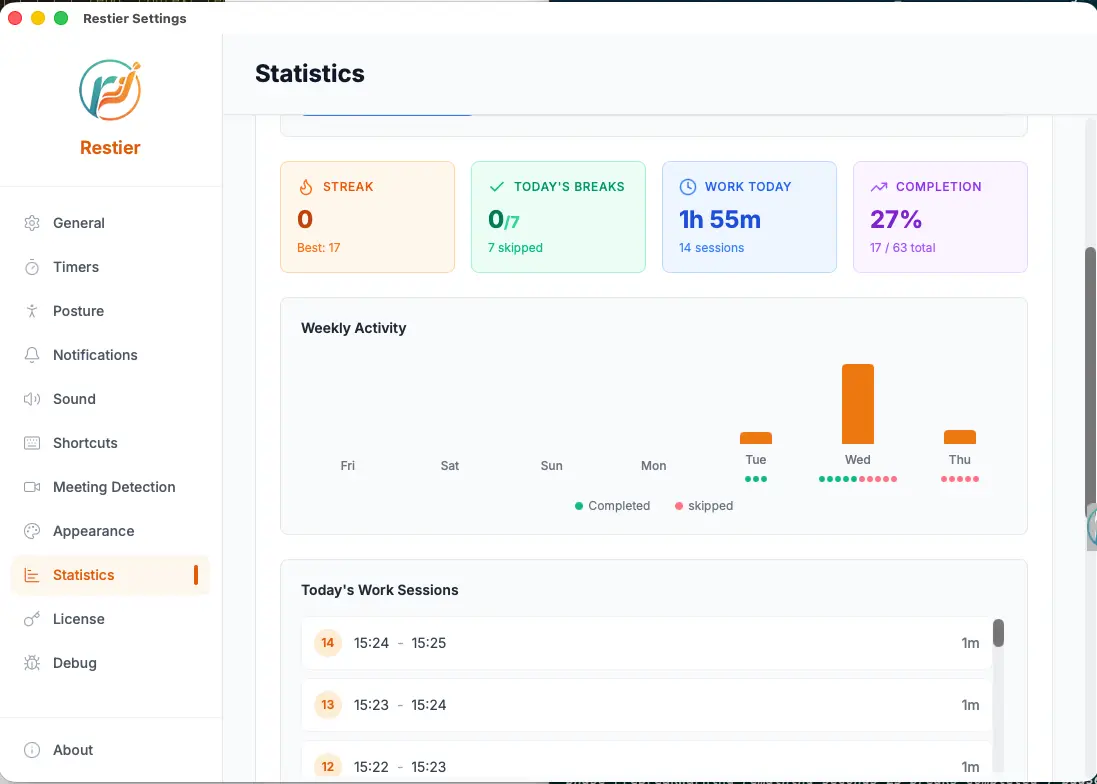Click the Sound speaker icon

tap(32, 399)
